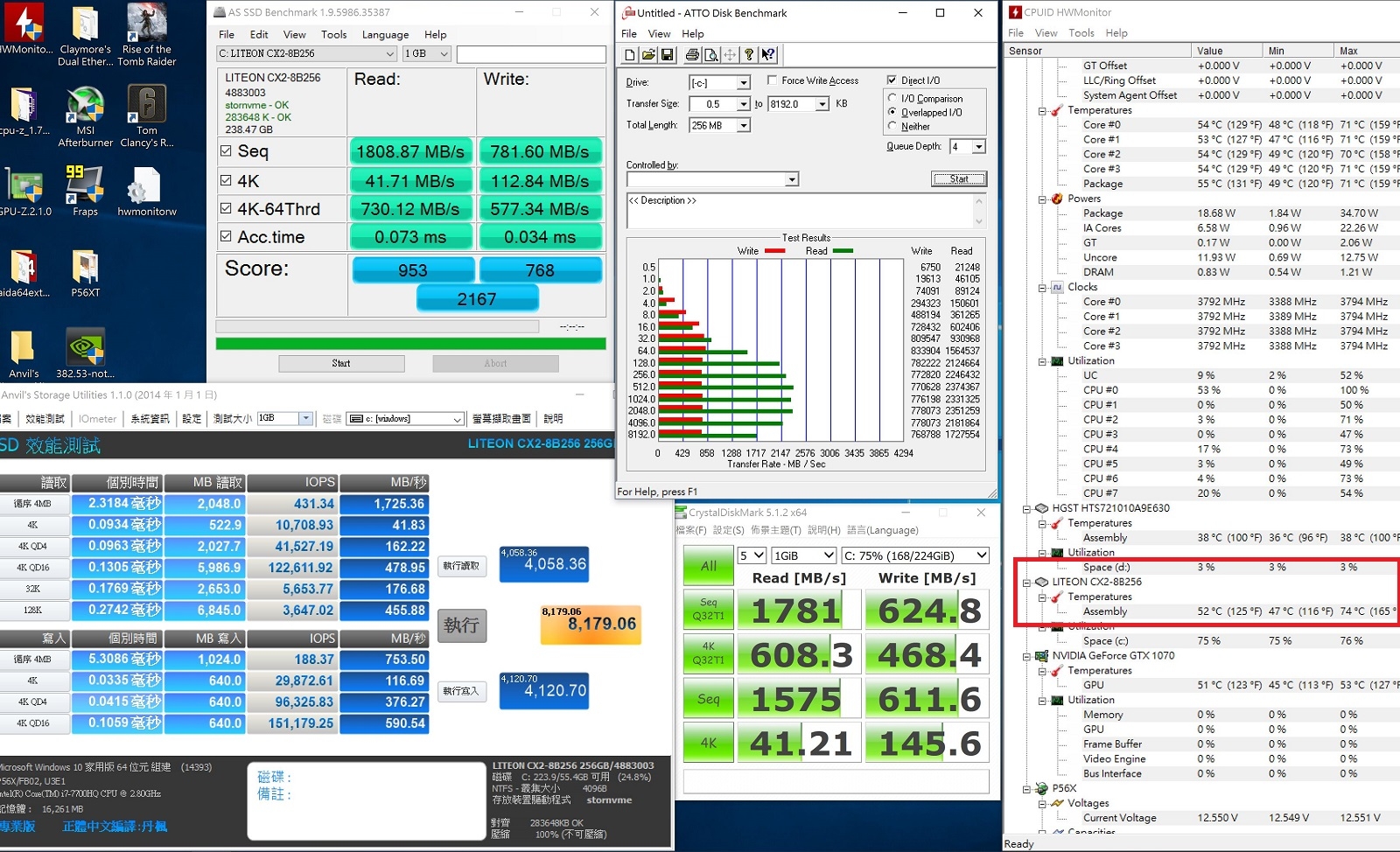Select the Fraps desktop shortcut

[86, 191]
